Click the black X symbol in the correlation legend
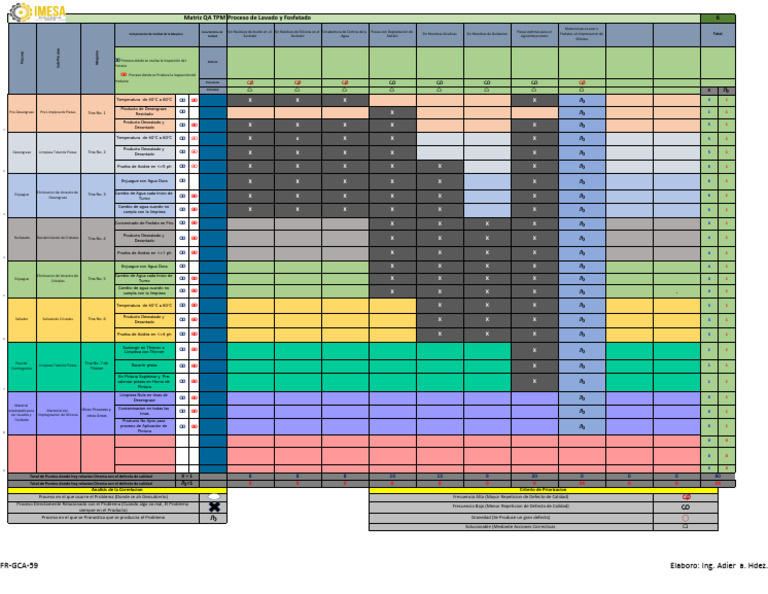The height and width of the screenshot is (594, 768). pyautogui.click(x=214, y=507)
